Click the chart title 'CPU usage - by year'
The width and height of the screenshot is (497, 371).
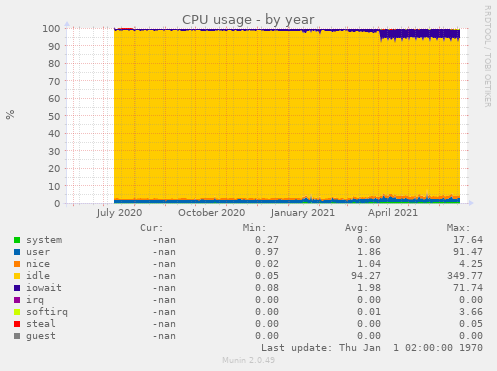(248, 20)
